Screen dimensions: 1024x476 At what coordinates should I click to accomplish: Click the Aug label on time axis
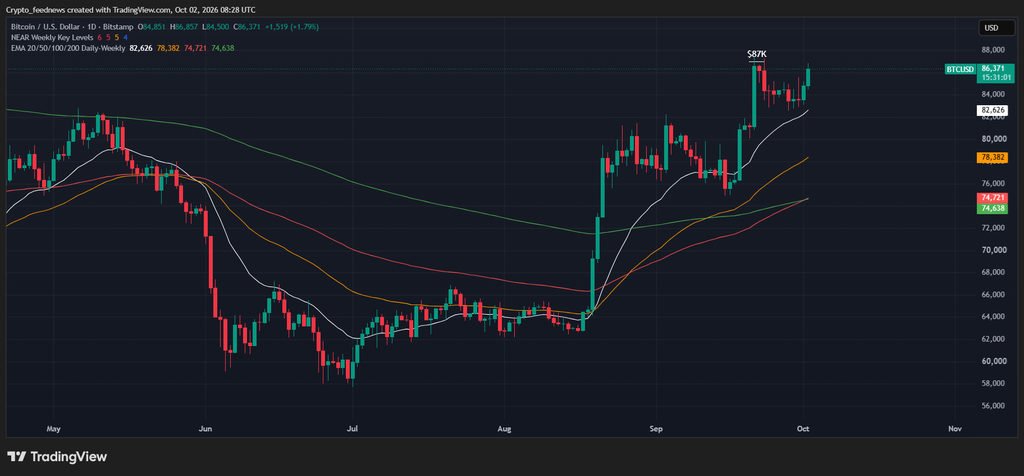click(504, 429)
